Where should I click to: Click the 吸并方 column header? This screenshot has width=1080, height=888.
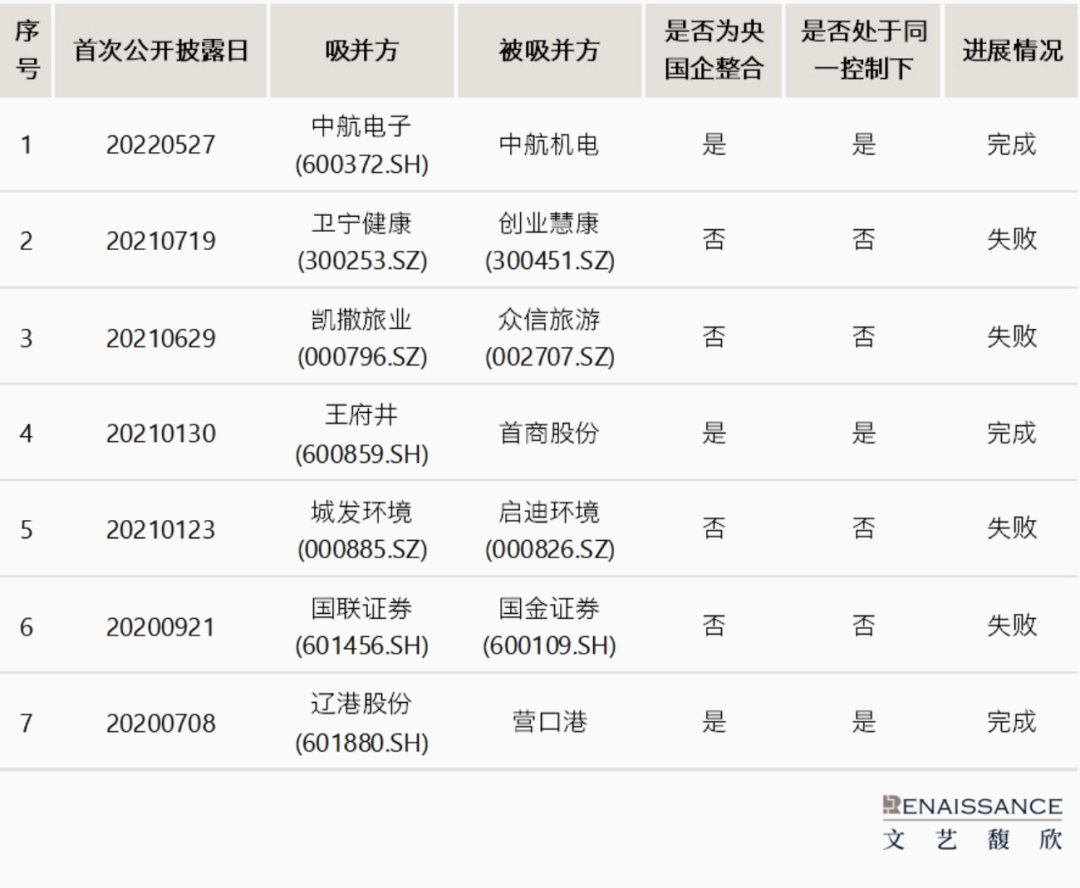click(x=362, y=50)
